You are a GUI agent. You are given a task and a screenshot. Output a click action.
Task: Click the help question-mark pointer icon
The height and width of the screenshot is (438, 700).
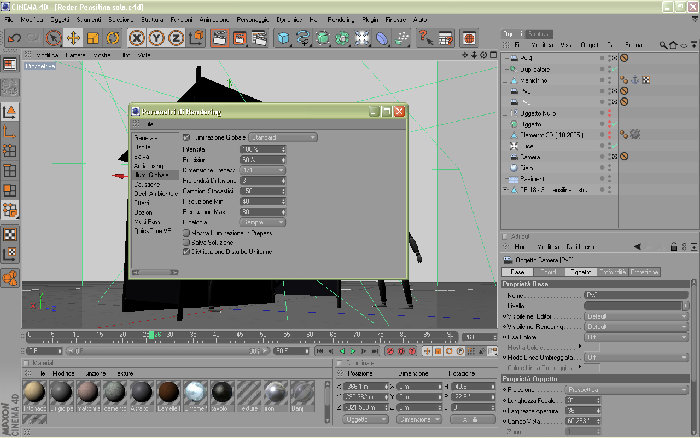[425, 38]
